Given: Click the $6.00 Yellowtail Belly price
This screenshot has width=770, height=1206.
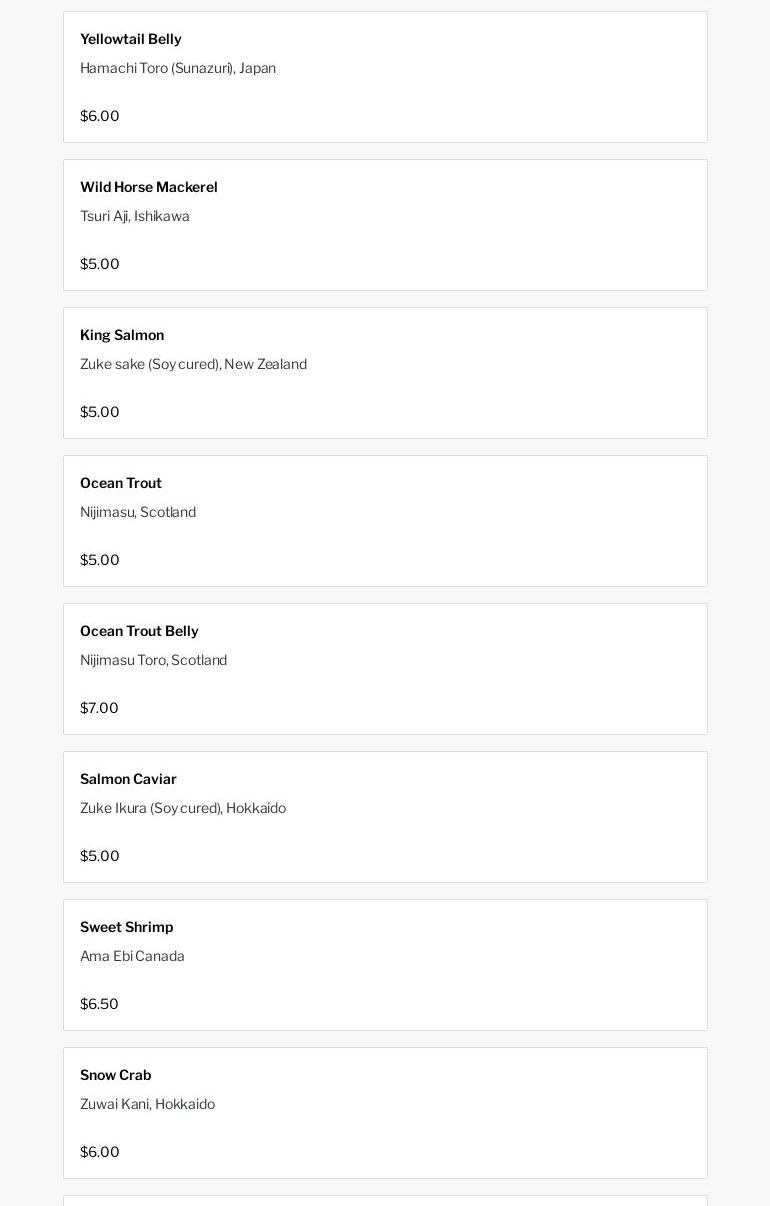Looking at the screenshot, I should click(x=100, y=116).
